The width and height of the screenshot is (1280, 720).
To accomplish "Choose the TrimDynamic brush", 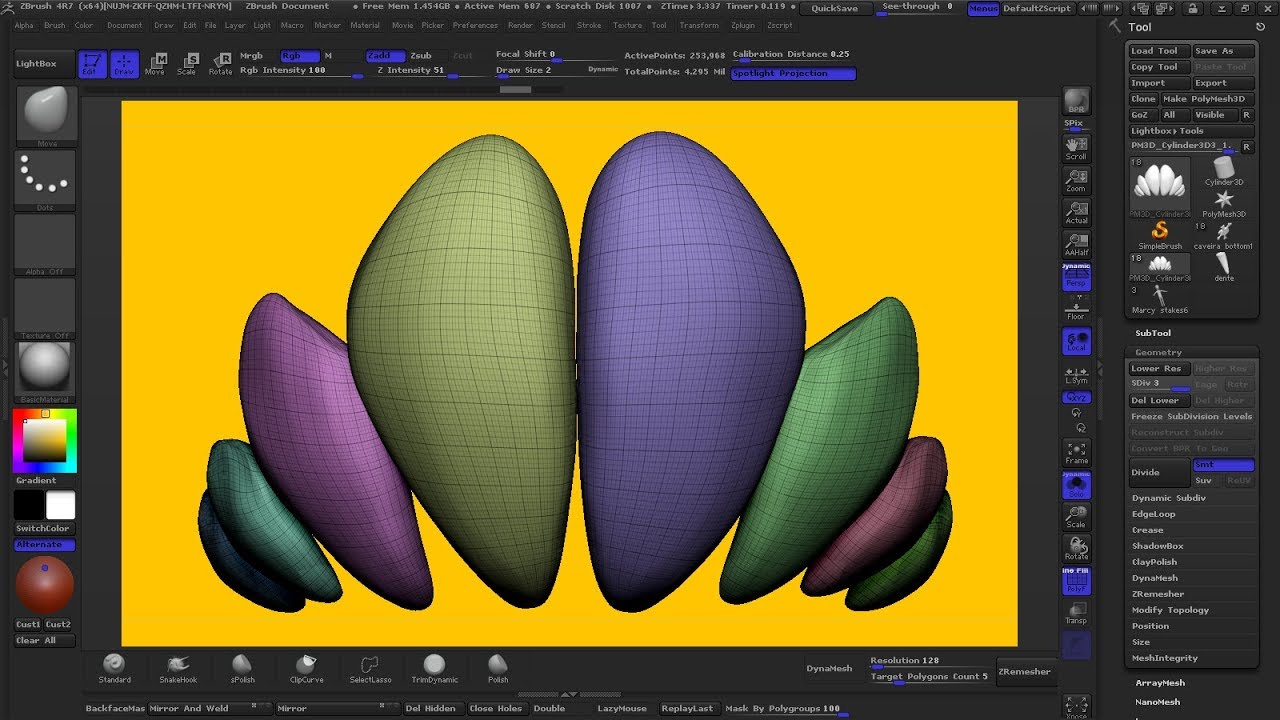I will 434,669.
